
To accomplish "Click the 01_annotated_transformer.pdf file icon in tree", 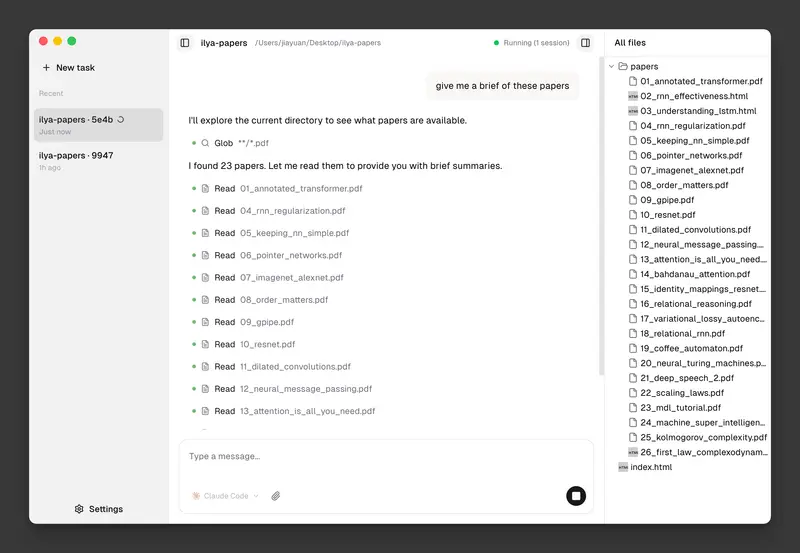I will [633, 81].
